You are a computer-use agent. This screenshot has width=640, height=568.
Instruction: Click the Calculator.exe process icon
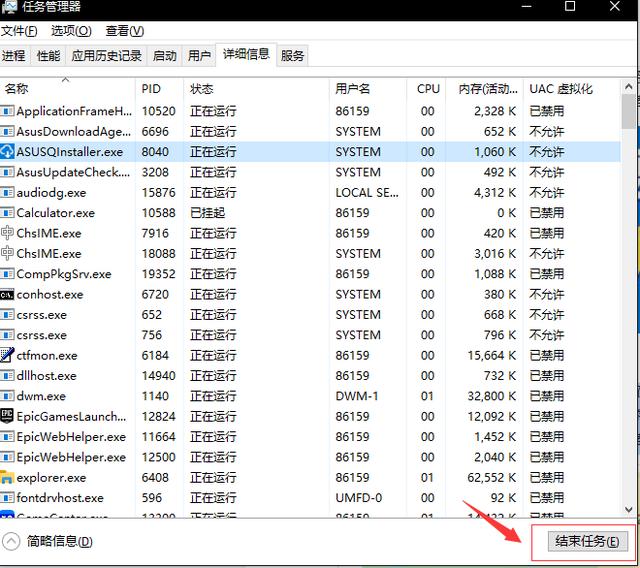(x=7, y=213)
